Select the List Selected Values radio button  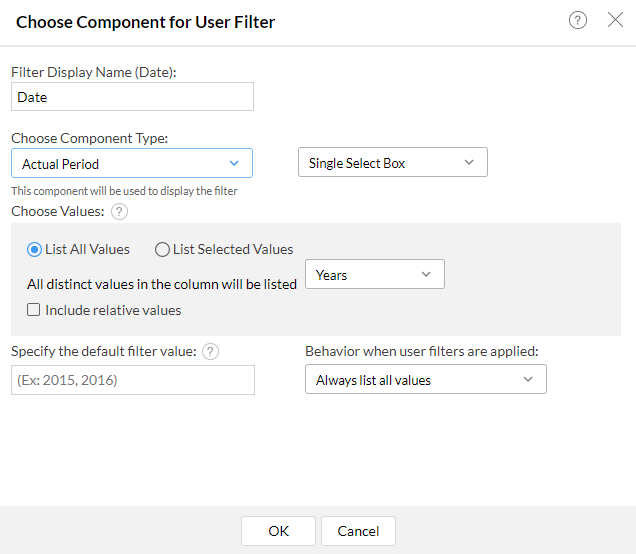click(x=163, y=249)
